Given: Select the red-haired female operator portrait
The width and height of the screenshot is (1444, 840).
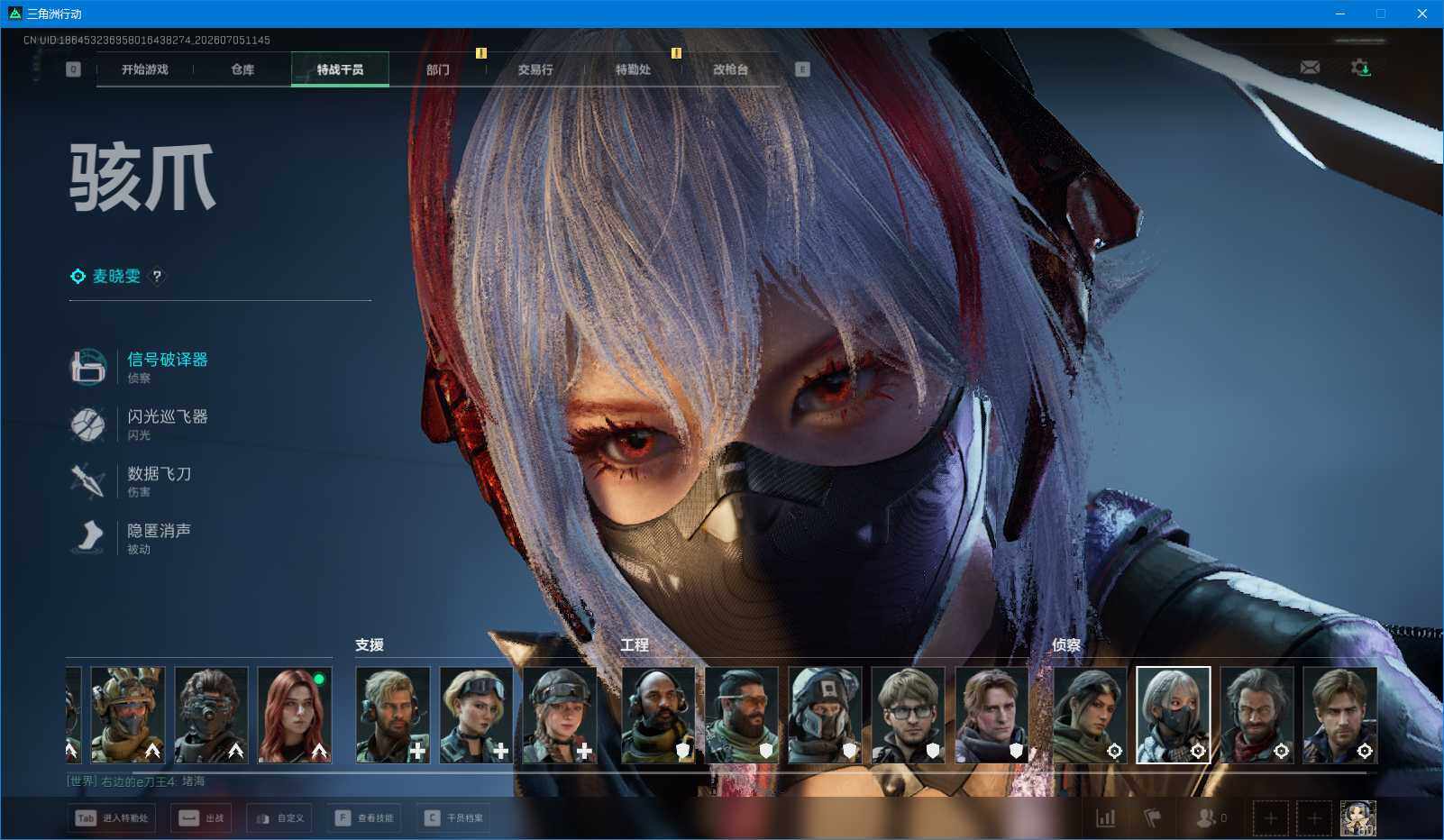Looking at the screenshot, I should (x=295, y=715).
